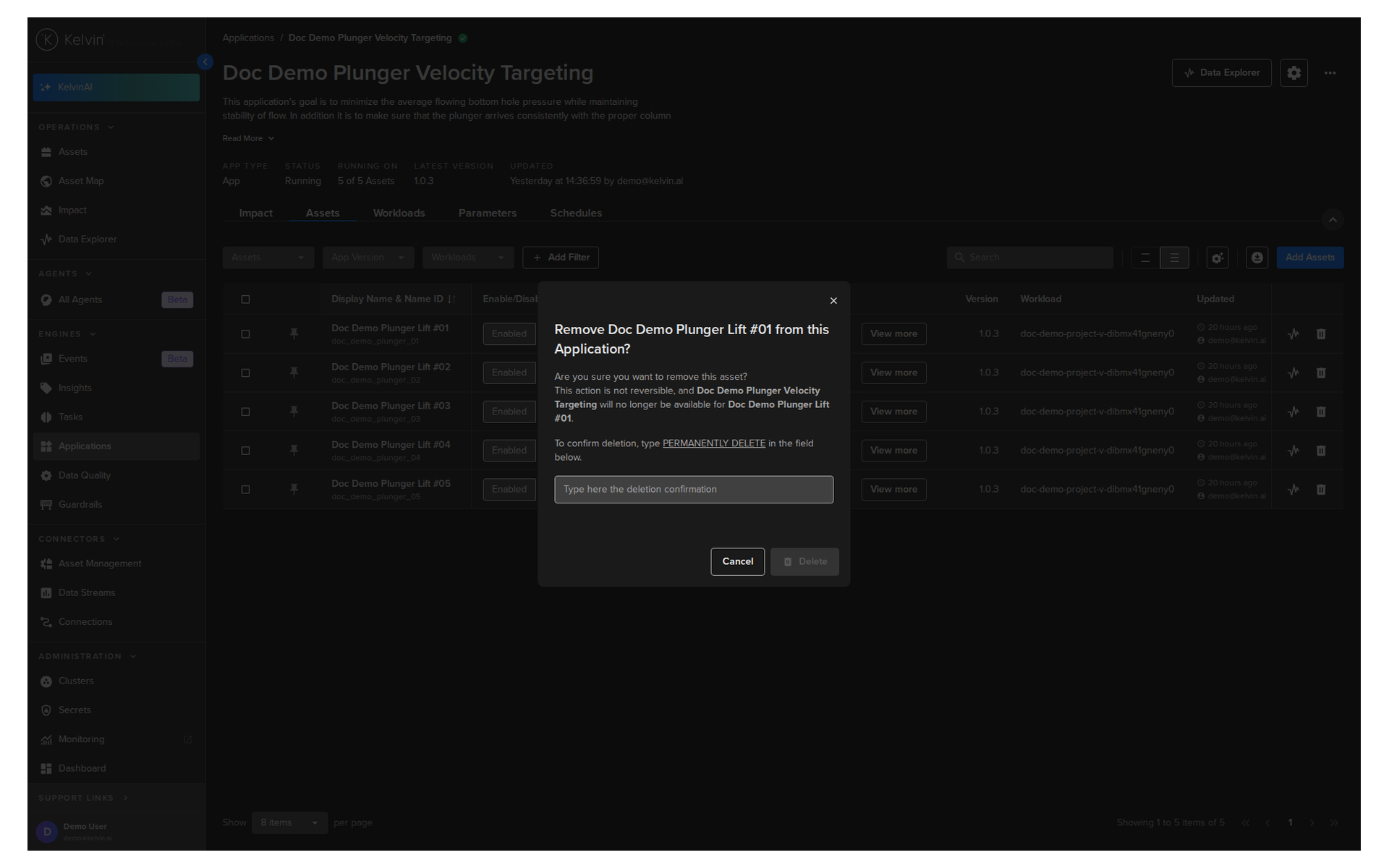Go to the last page with double-arrow

(x=1335, y=823)
